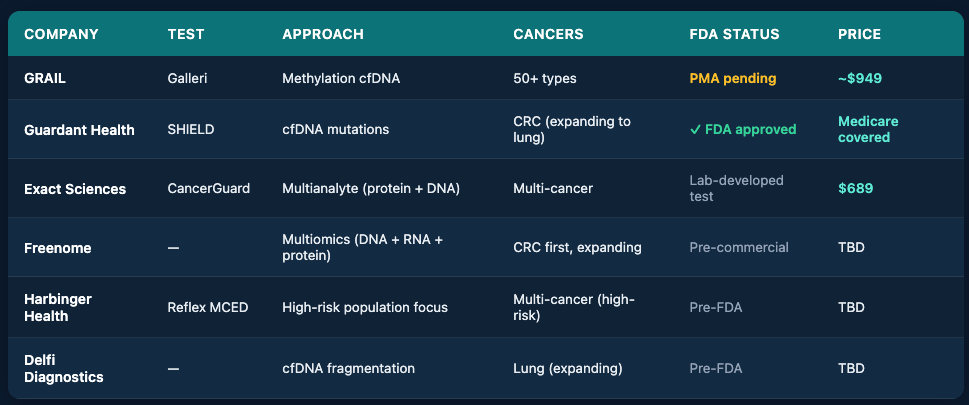Select the CancerGuard test name

point(208,189)
